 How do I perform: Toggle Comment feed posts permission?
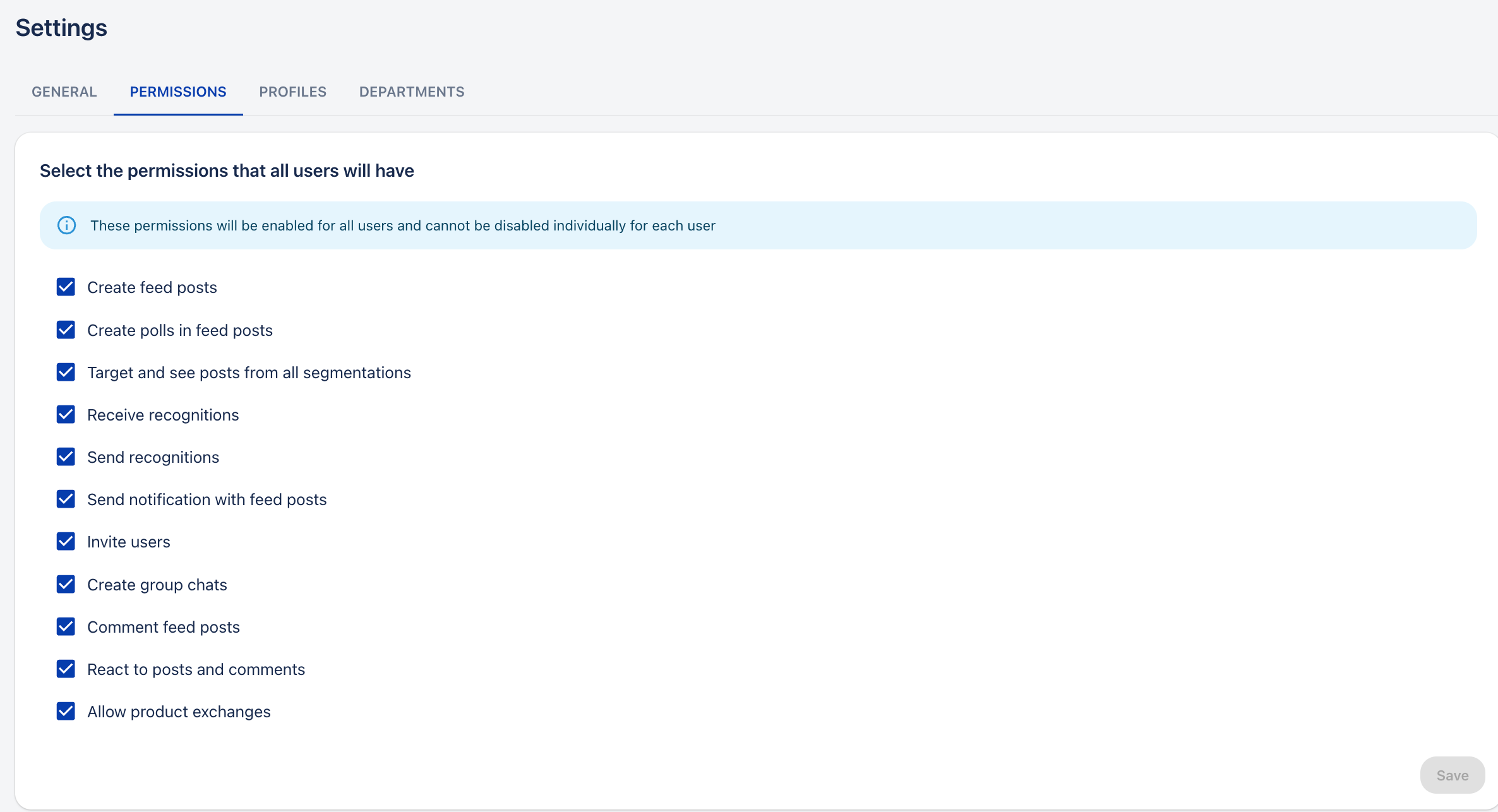[66, 626]
